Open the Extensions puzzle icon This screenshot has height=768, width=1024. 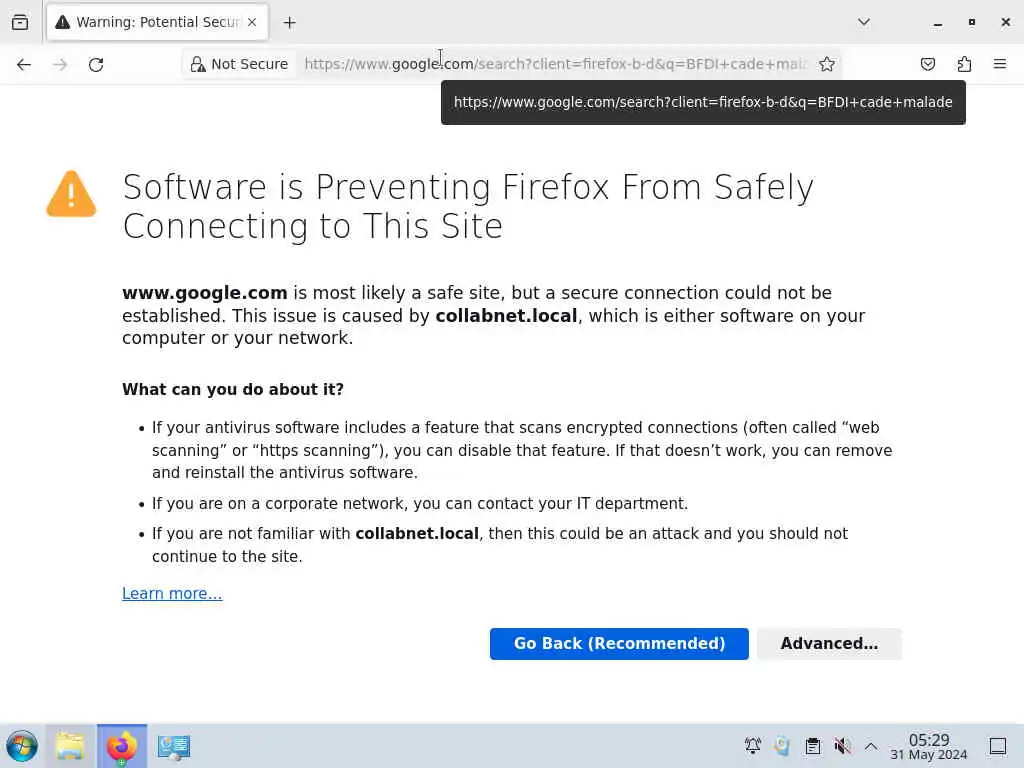tap(964, 64)
